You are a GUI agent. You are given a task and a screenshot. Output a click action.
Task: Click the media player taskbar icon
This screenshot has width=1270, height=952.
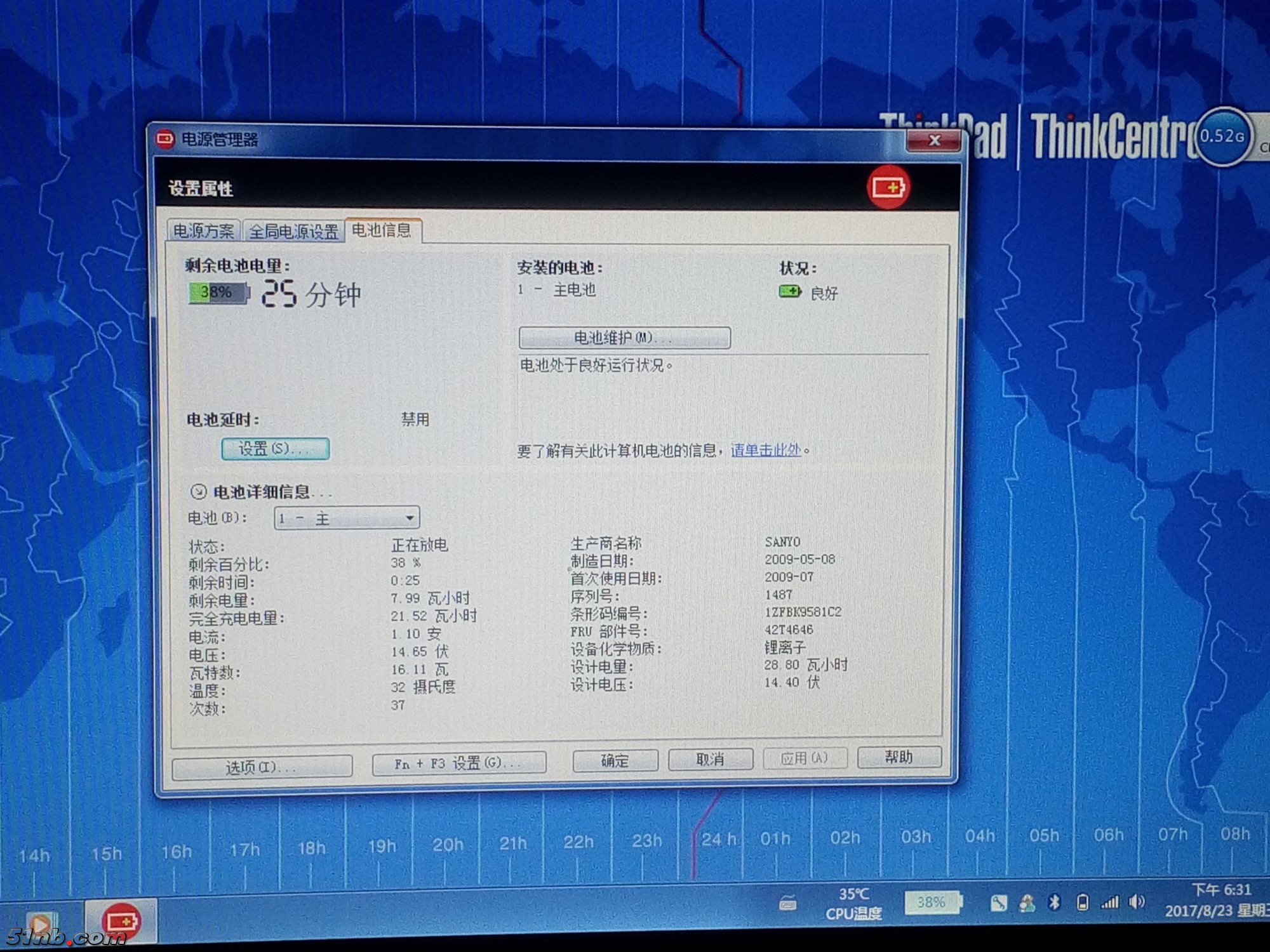[41, 924]
